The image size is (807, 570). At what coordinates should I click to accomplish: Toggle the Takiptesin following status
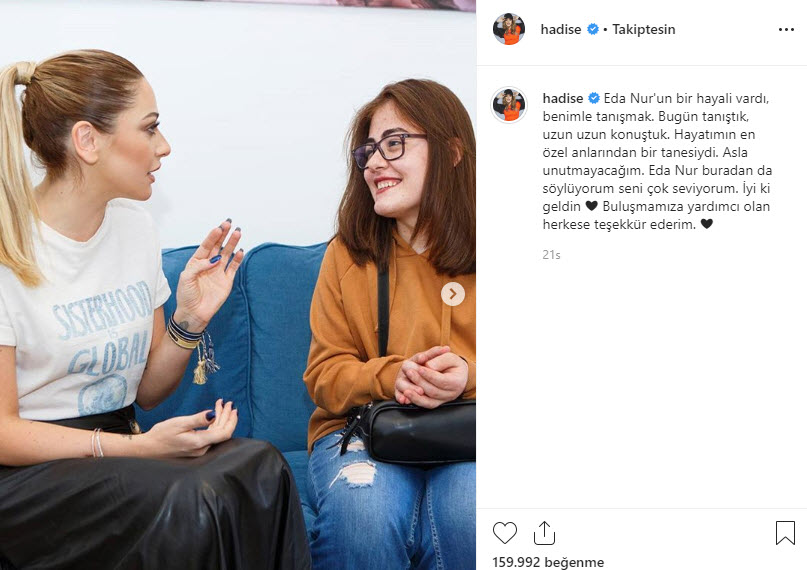[x=643, y=29]
